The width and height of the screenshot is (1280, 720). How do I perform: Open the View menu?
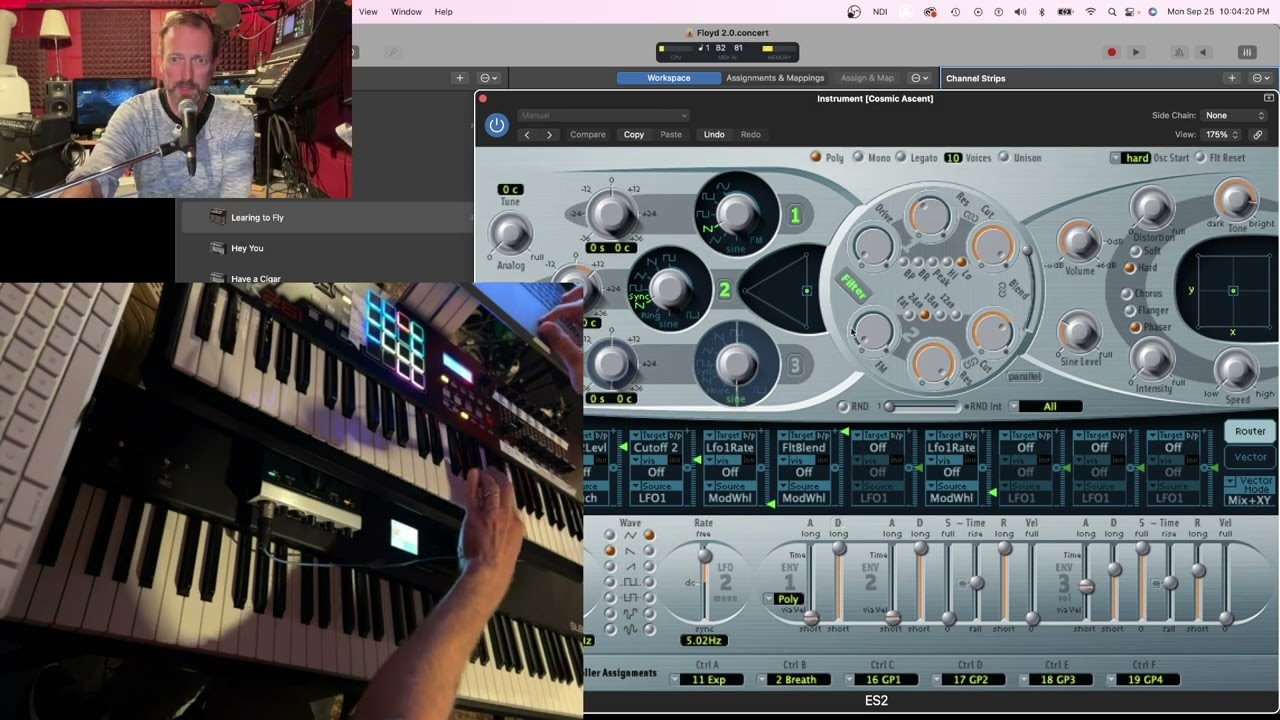click(368, 12)
